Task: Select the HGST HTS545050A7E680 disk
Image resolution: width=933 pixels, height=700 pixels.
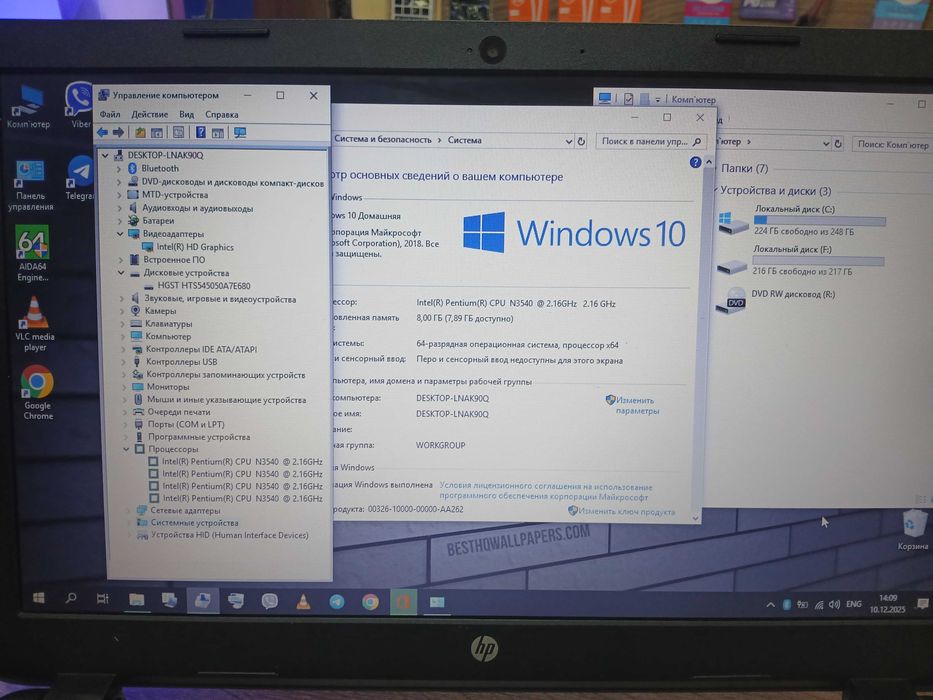Action: [x=203, y=286]
